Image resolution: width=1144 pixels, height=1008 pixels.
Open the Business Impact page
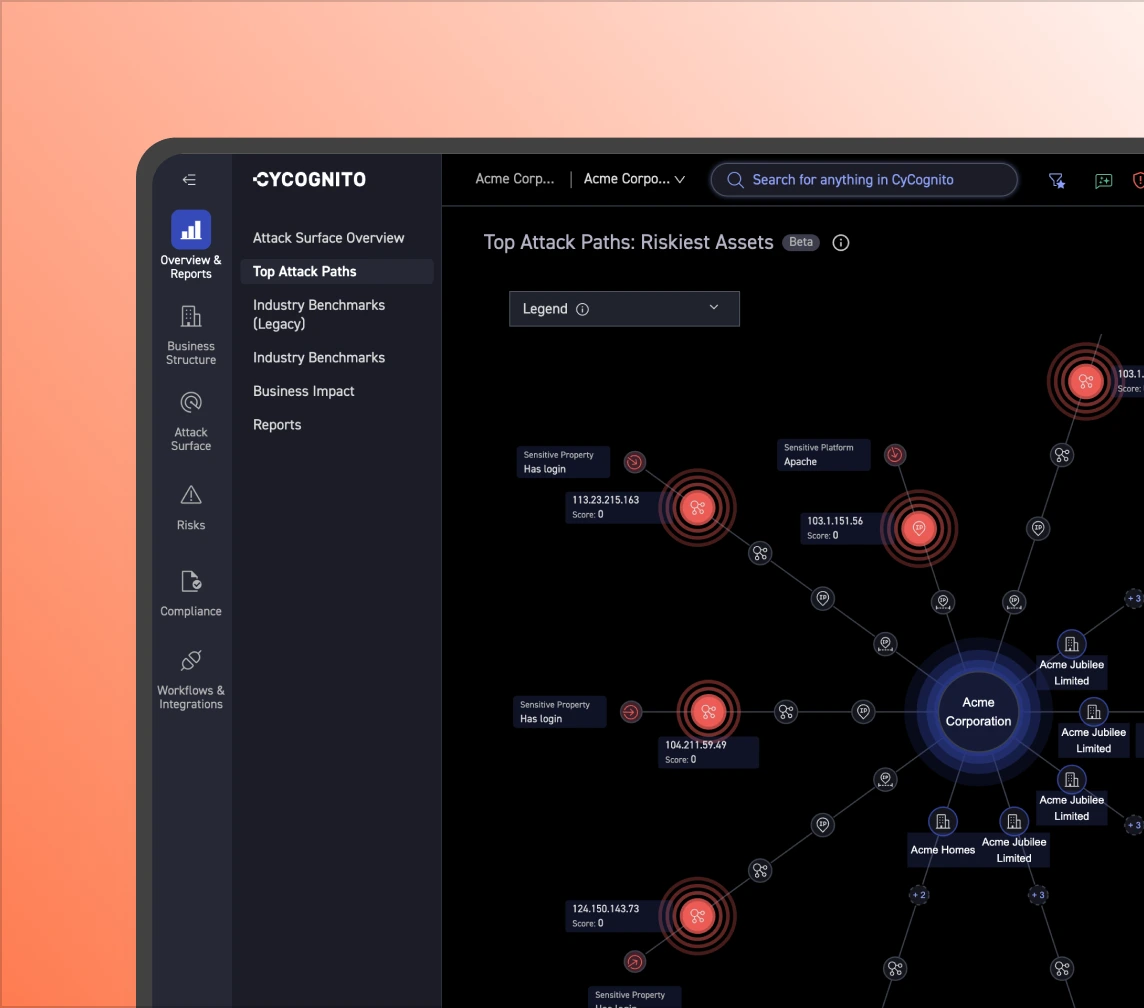[304, 391]
